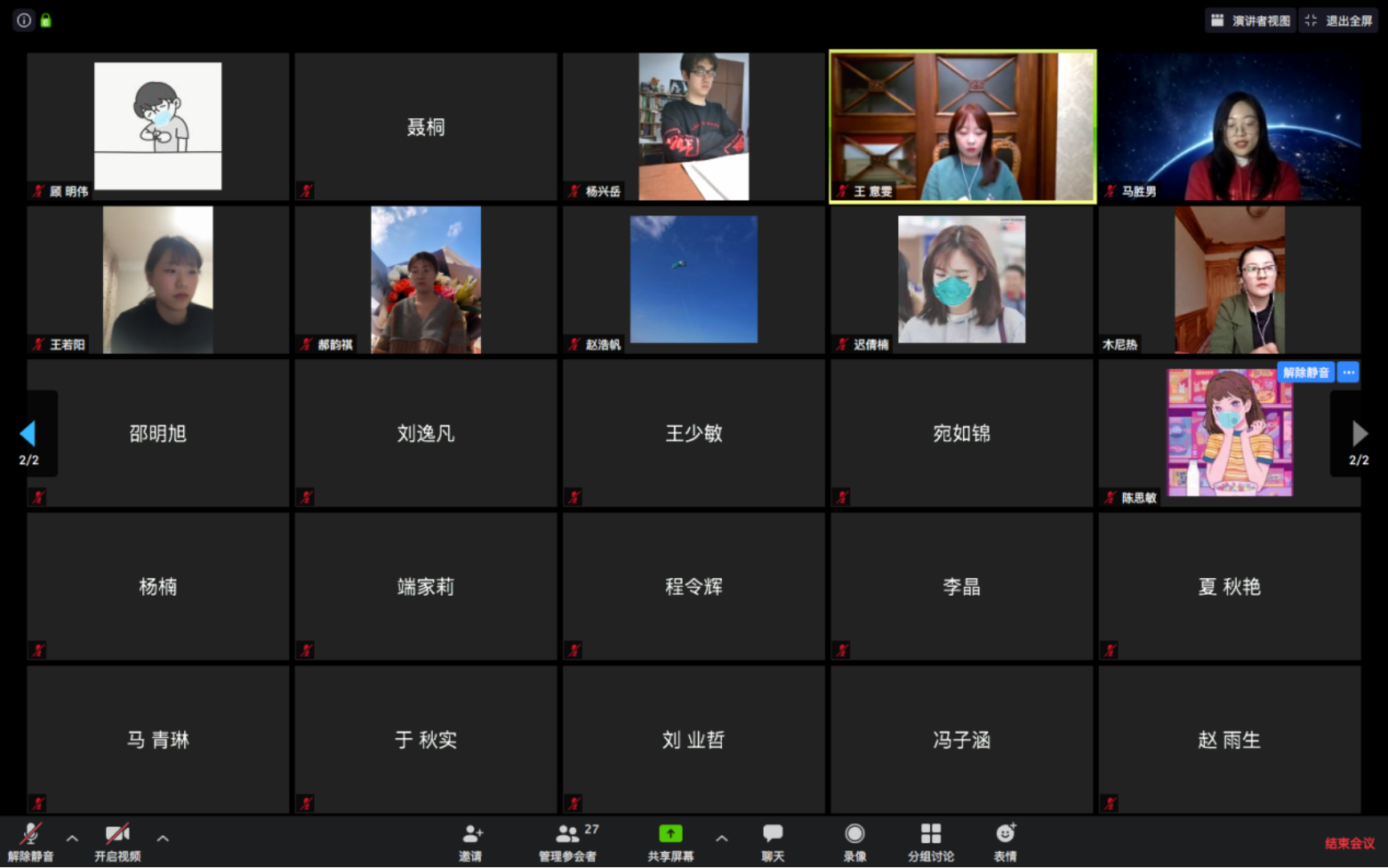Open more options on 陈思敏's video tile
Screen dimensions: 1388x868
[x=1348, y=372]
